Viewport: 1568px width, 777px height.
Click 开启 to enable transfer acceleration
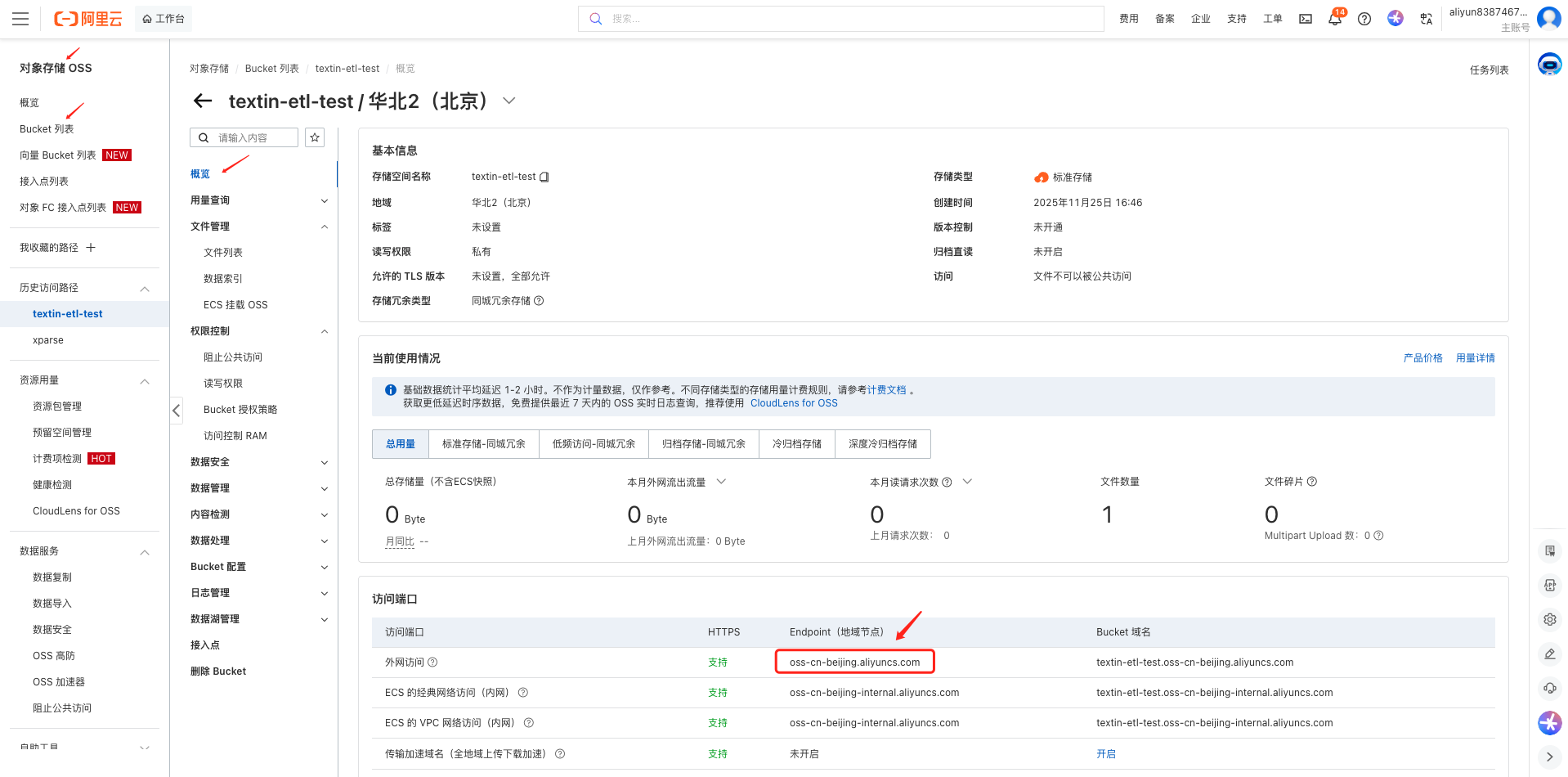pyautogui.click(x=1105, y=754)
